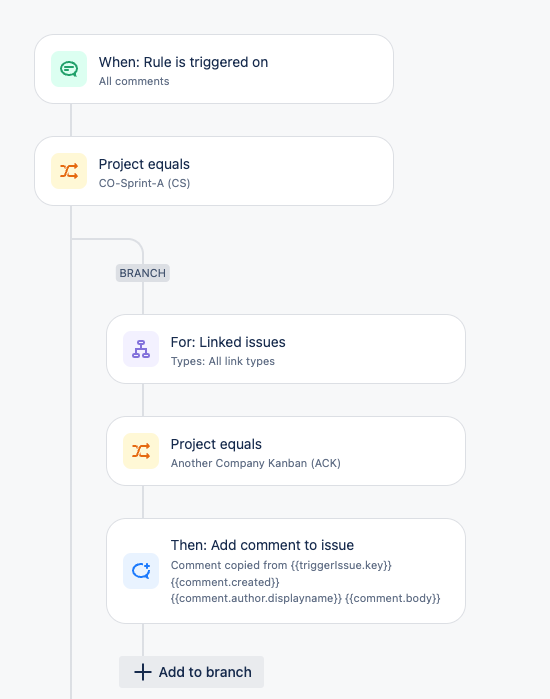Click the CO-Sprint-A (CS) project value

click(144, 183)
